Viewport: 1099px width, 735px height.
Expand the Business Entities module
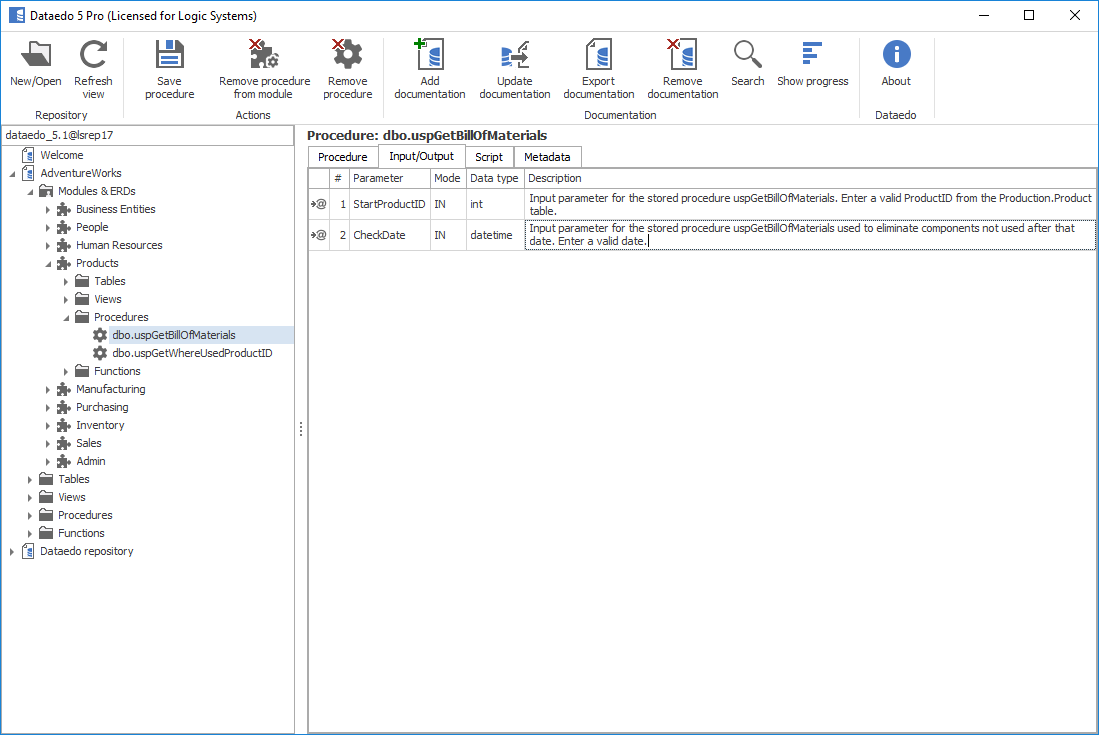pos(47,210)
